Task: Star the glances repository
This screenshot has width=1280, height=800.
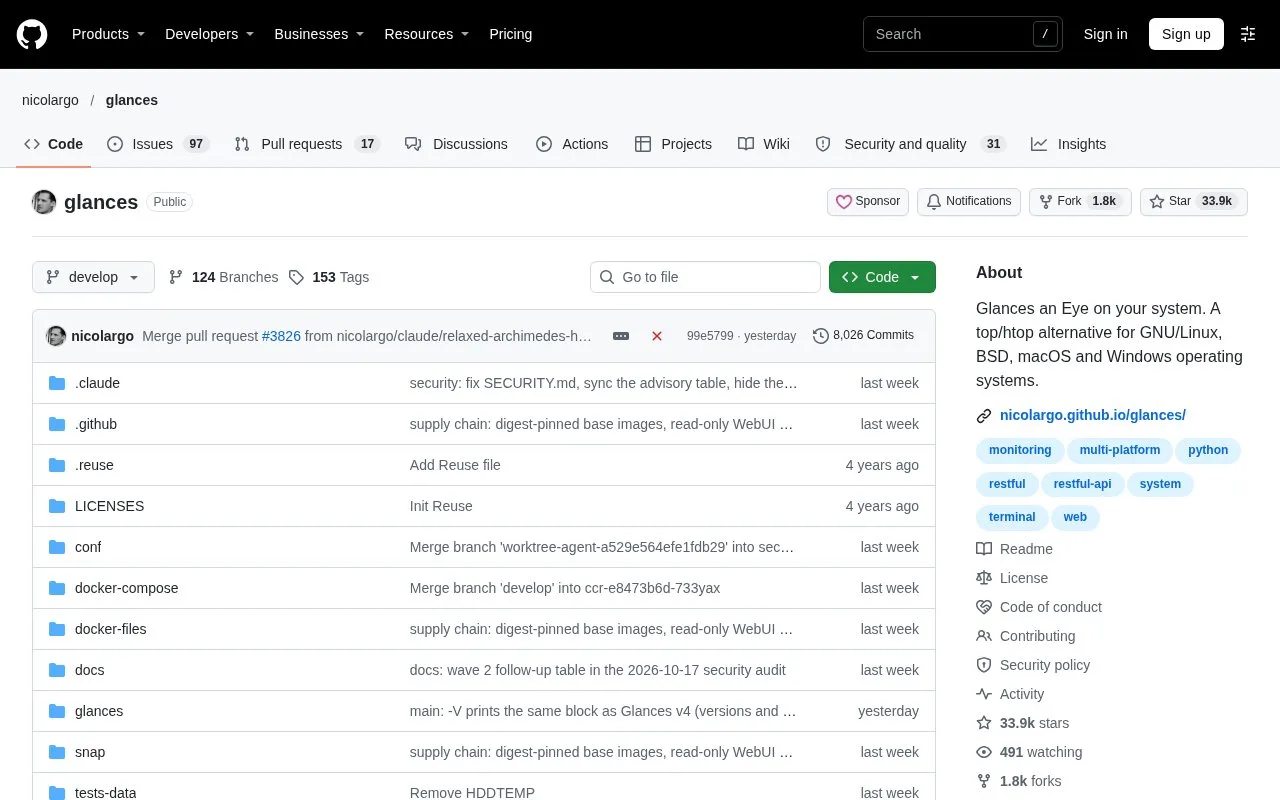Action: coord(1194,201)
